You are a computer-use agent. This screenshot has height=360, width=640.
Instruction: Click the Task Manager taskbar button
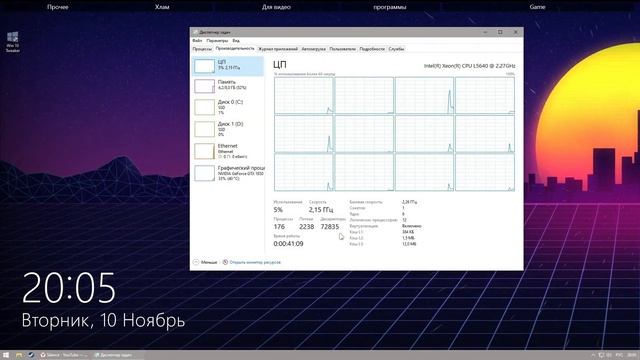pyautogui.click(x=118, y=355)
